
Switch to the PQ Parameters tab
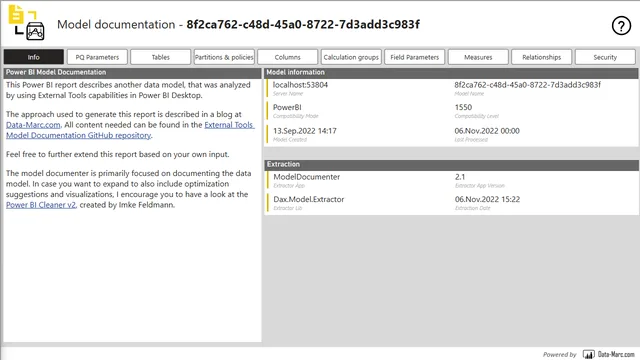click(x=97, y=57)
